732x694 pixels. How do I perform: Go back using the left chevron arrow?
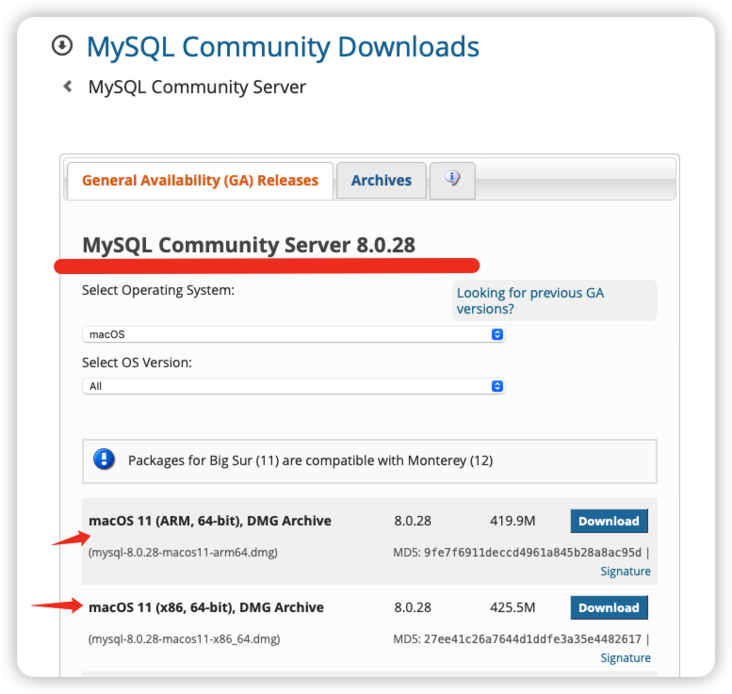coord(68,86)
